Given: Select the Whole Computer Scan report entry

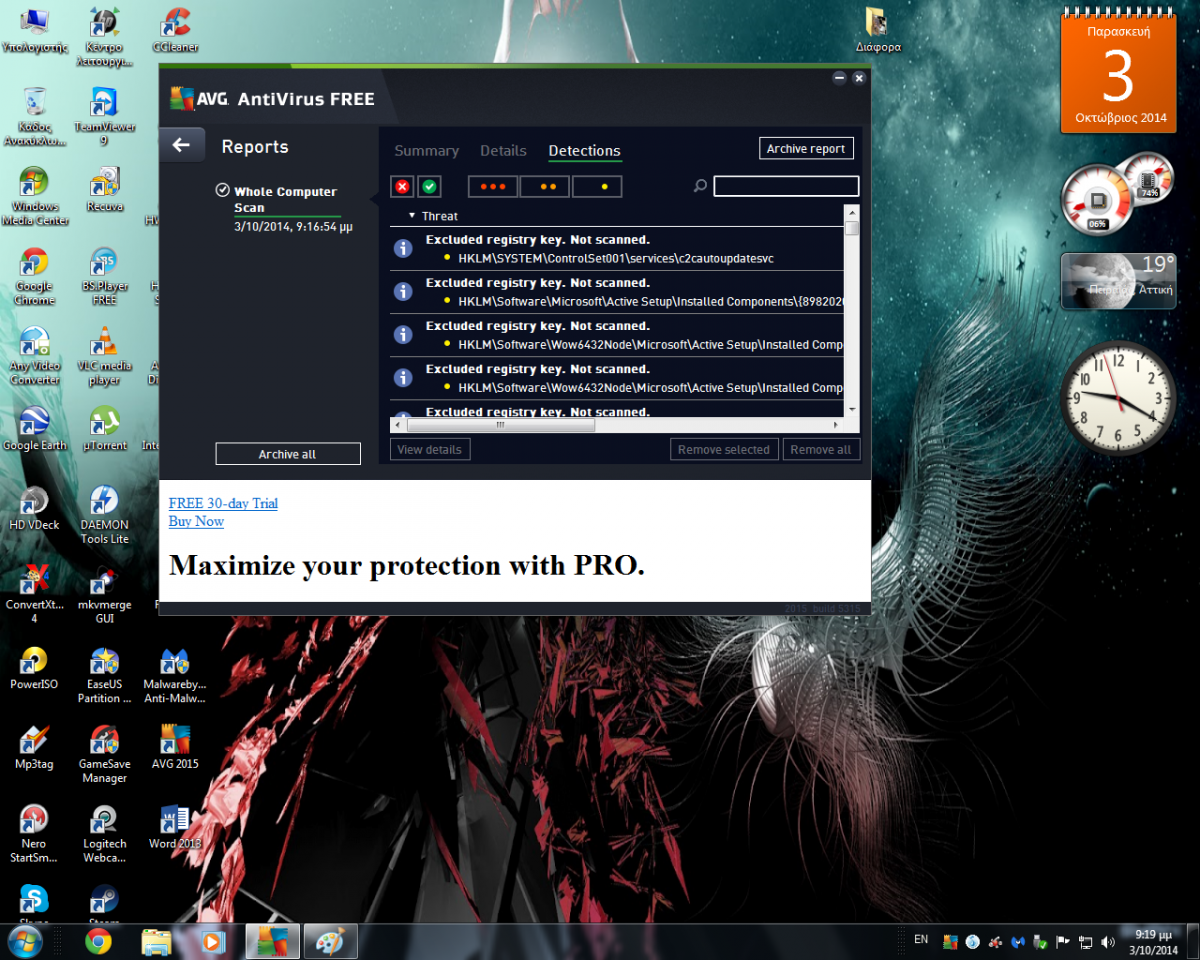Looking at the screenshot, I should [285, 208].
